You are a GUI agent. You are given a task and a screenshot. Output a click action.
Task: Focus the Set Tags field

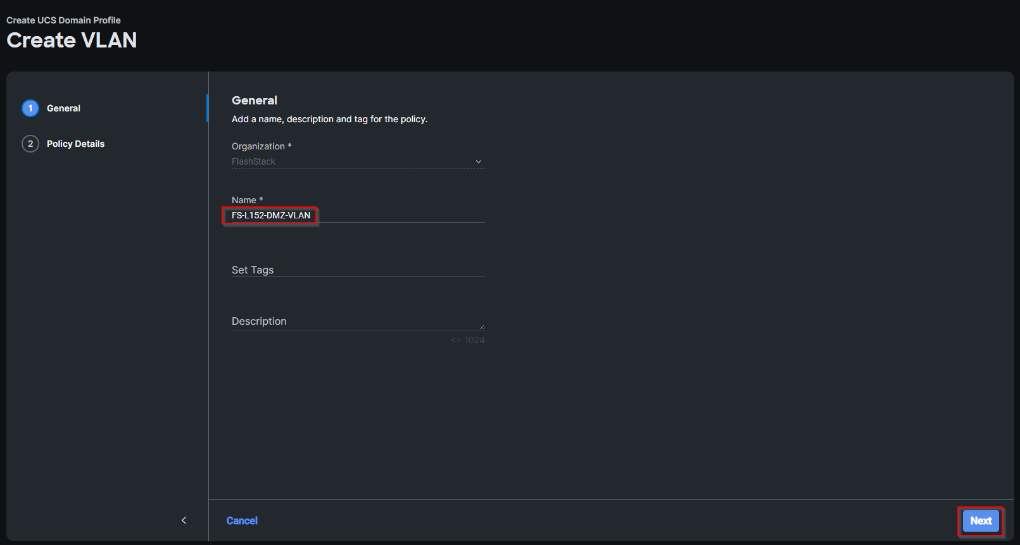[x=357, y=270]
